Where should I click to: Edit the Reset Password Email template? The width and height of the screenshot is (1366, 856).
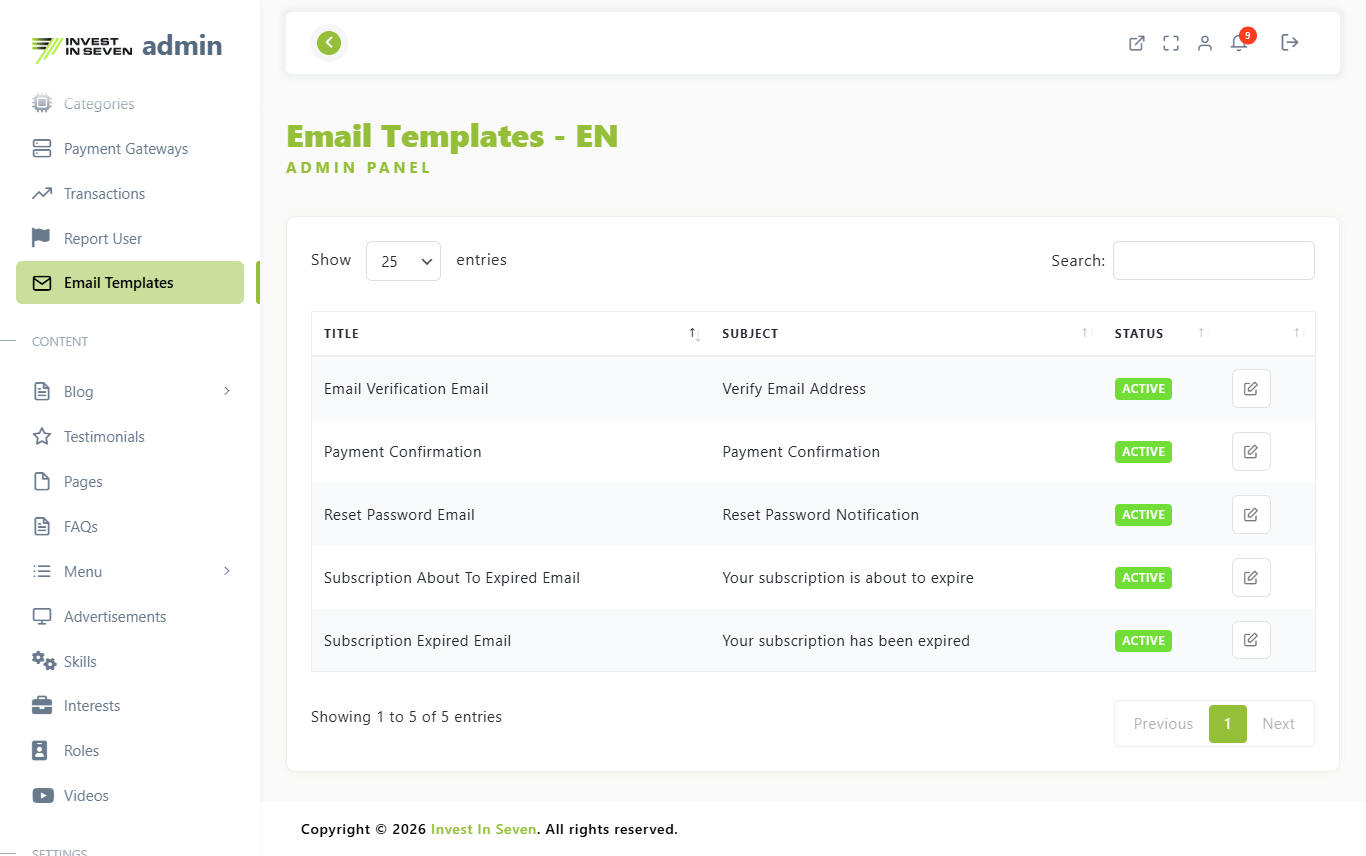point(1251,515)
